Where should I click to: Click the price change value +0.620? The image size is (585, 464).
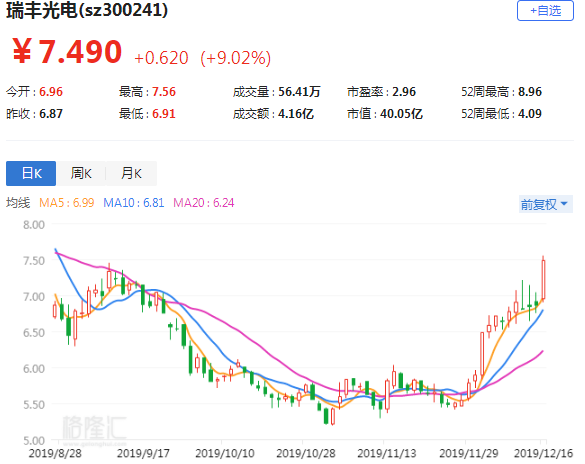point(161,58)
